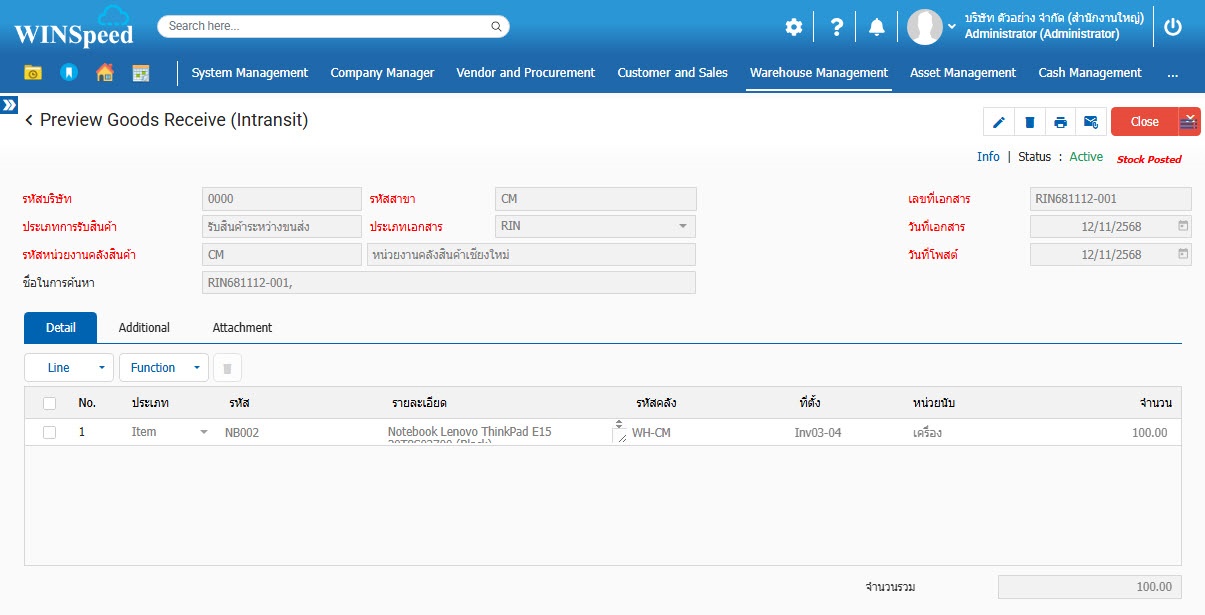
Task: Click the power logout icon
Action: point(1173,27)
